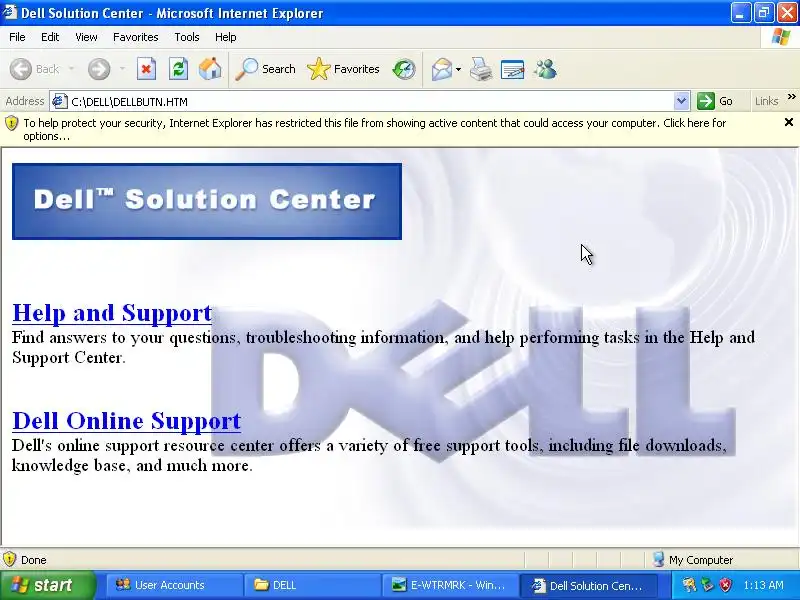Image resolution: width=800 pixels, height=600 pixels.
Task: Open the Dell Online Support link
Action: [x=127, y=421]
